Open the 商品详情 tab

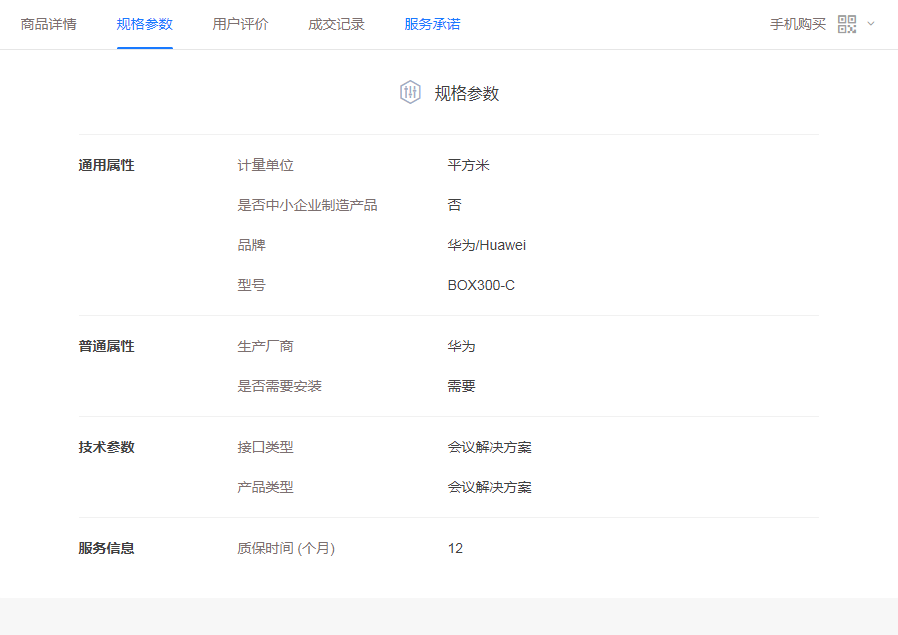pyautogui.click(x=49, y=24)
